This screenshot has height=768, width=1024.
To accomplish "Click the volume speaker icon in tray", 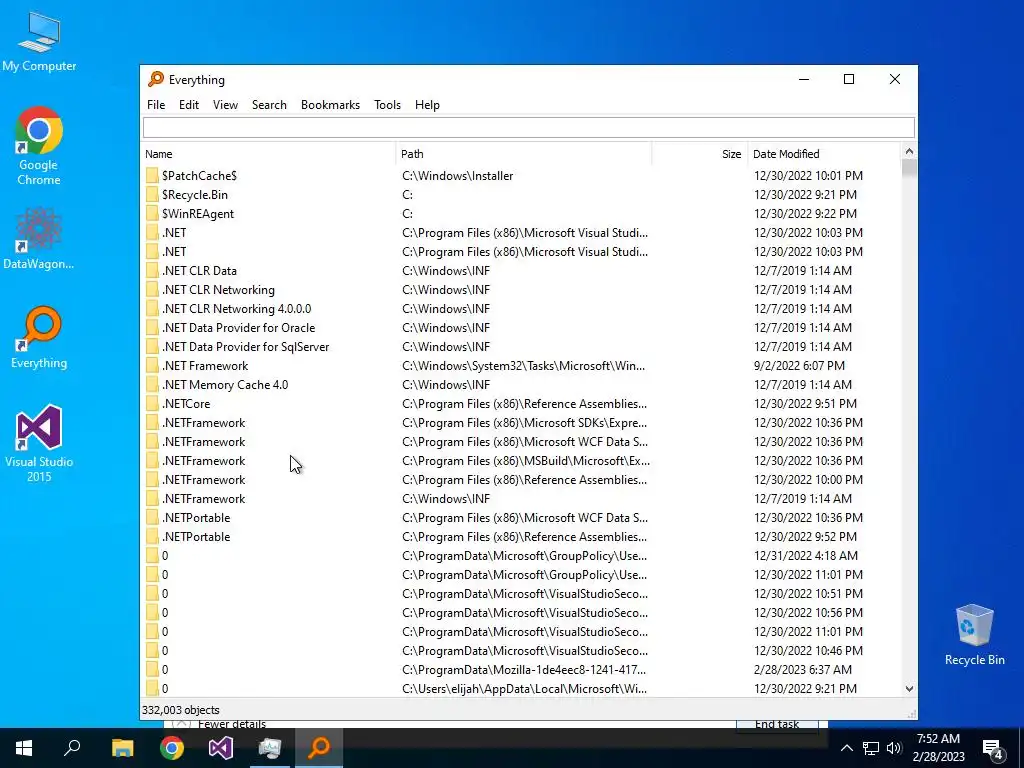I will point(894,748).
